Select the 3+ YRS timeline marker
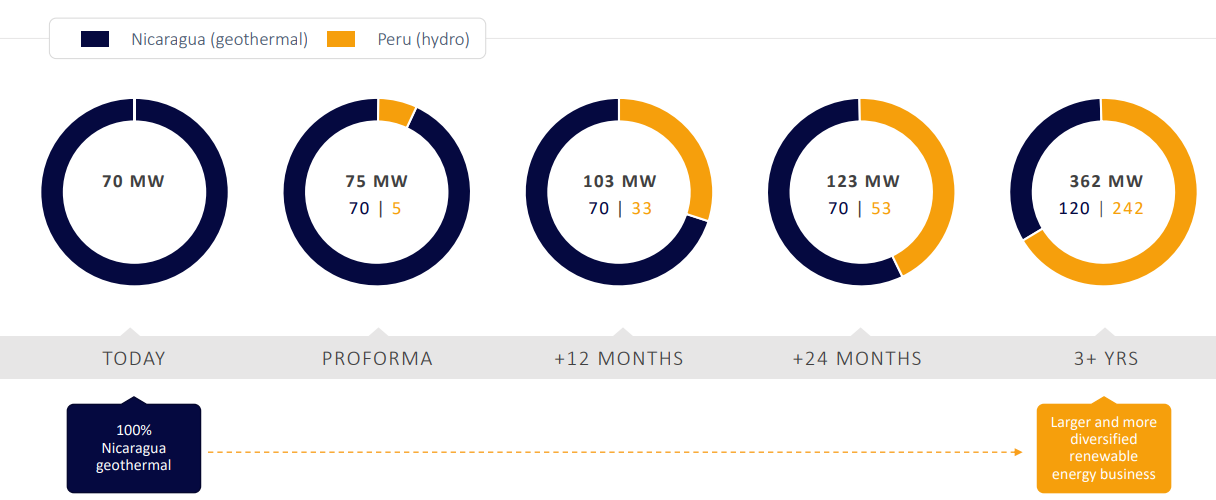The width and height of the screenshot is (1216, 500). pos(1104,358)
